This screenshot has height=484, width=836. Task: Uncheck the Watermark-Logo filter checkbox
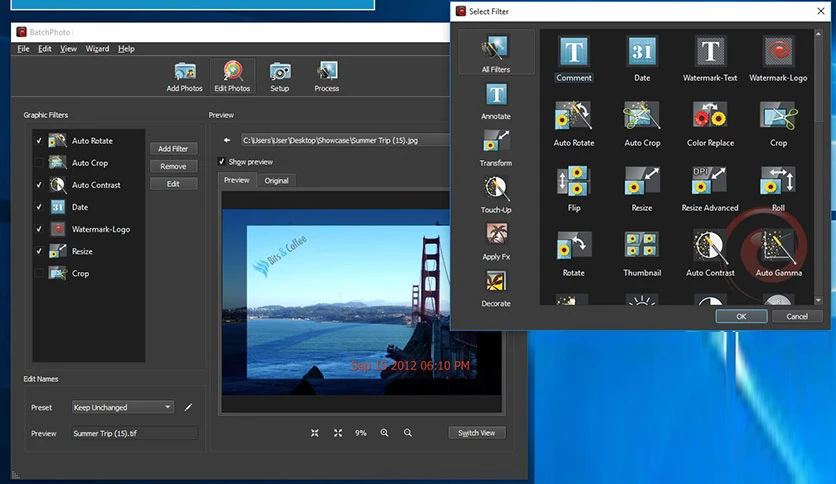39,229
